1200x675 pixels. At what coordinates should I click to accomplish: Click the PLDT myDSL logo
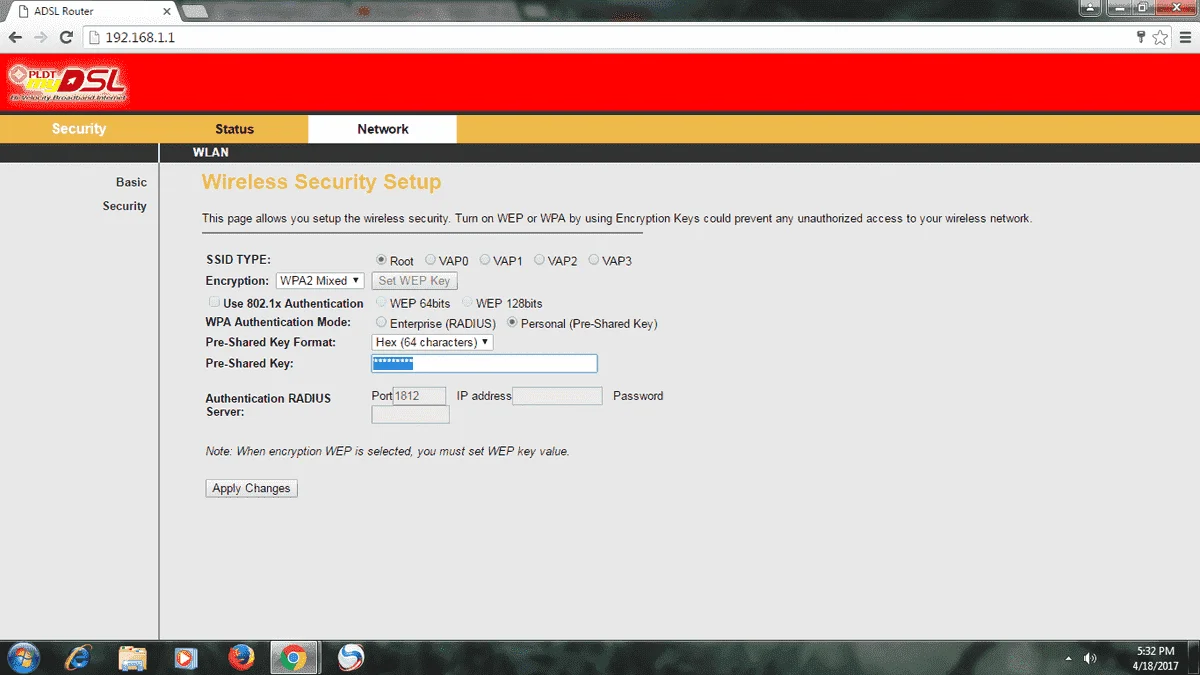pyautogui.click(x=66, y=84)
